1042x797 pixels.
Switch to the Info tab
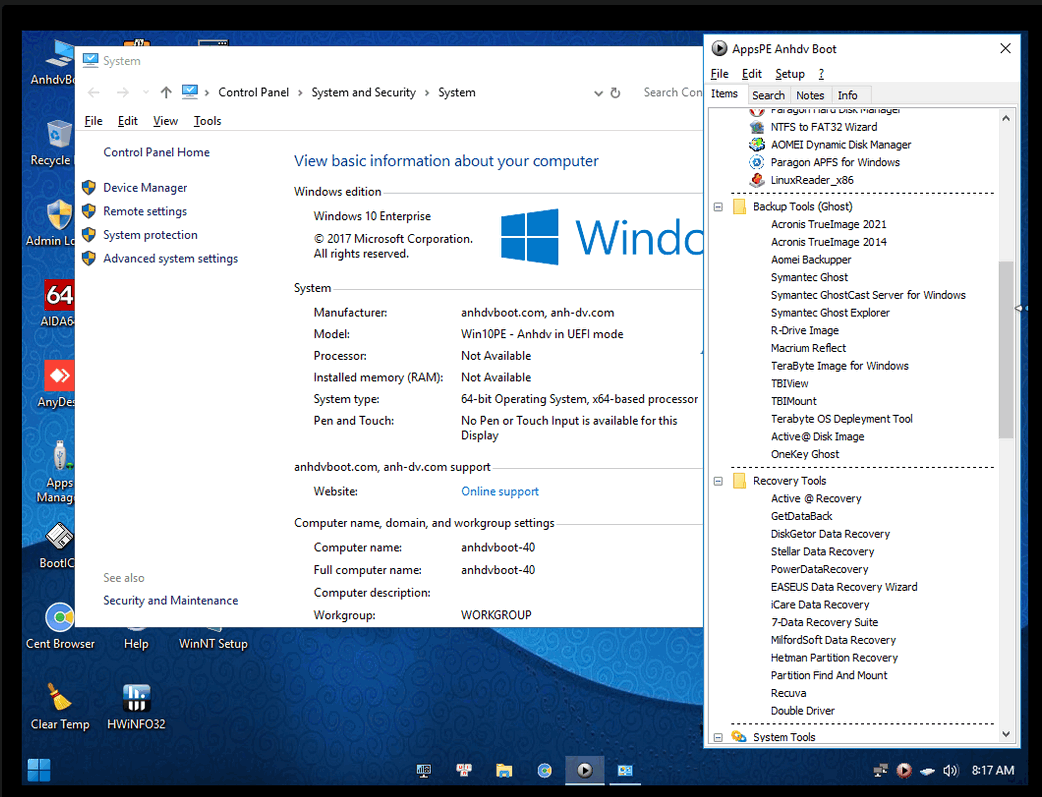tap(847, 95)
